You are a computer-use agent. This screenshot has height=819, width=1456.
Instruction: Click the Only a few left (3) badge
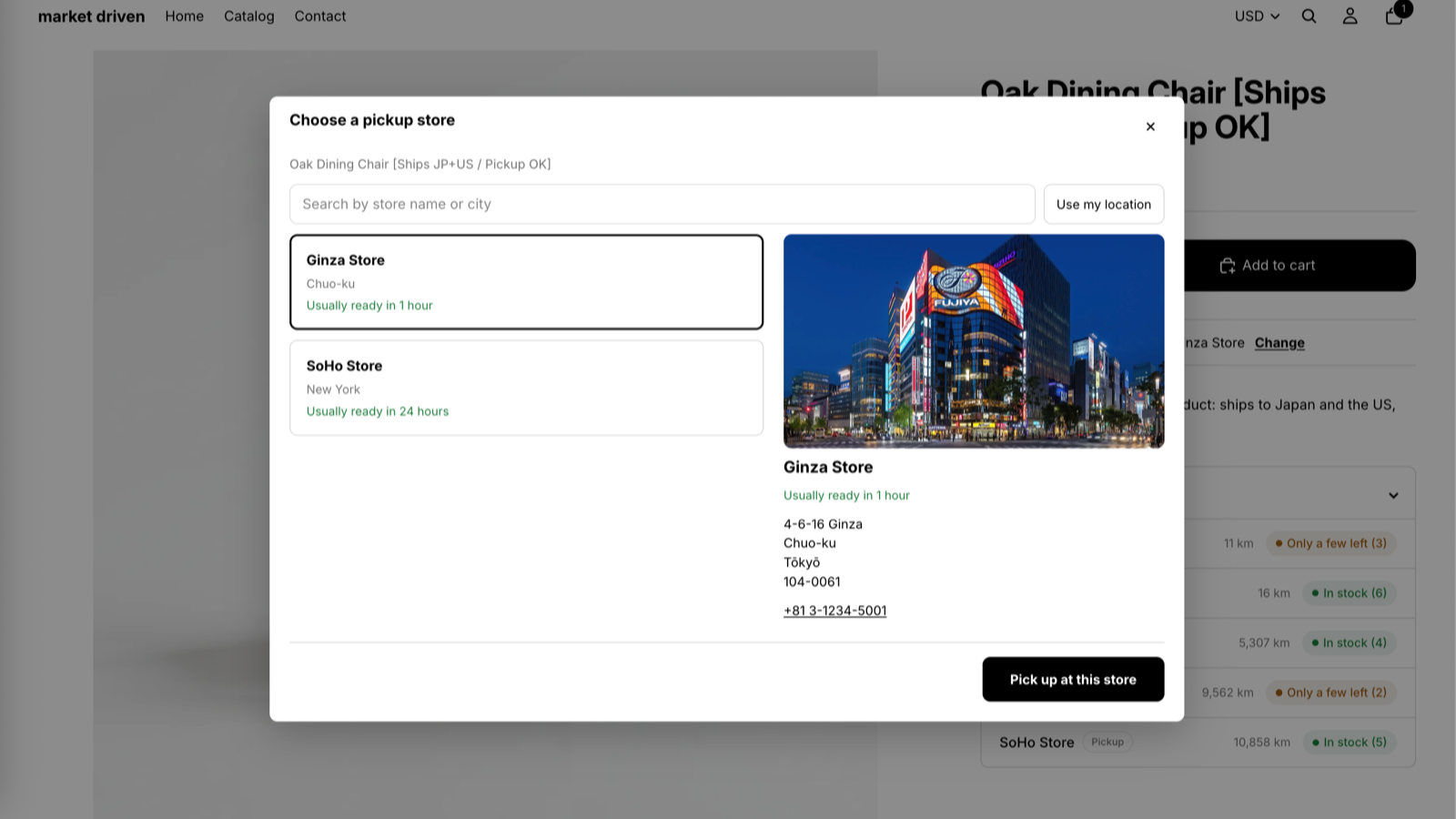[x=1330, y=543]
